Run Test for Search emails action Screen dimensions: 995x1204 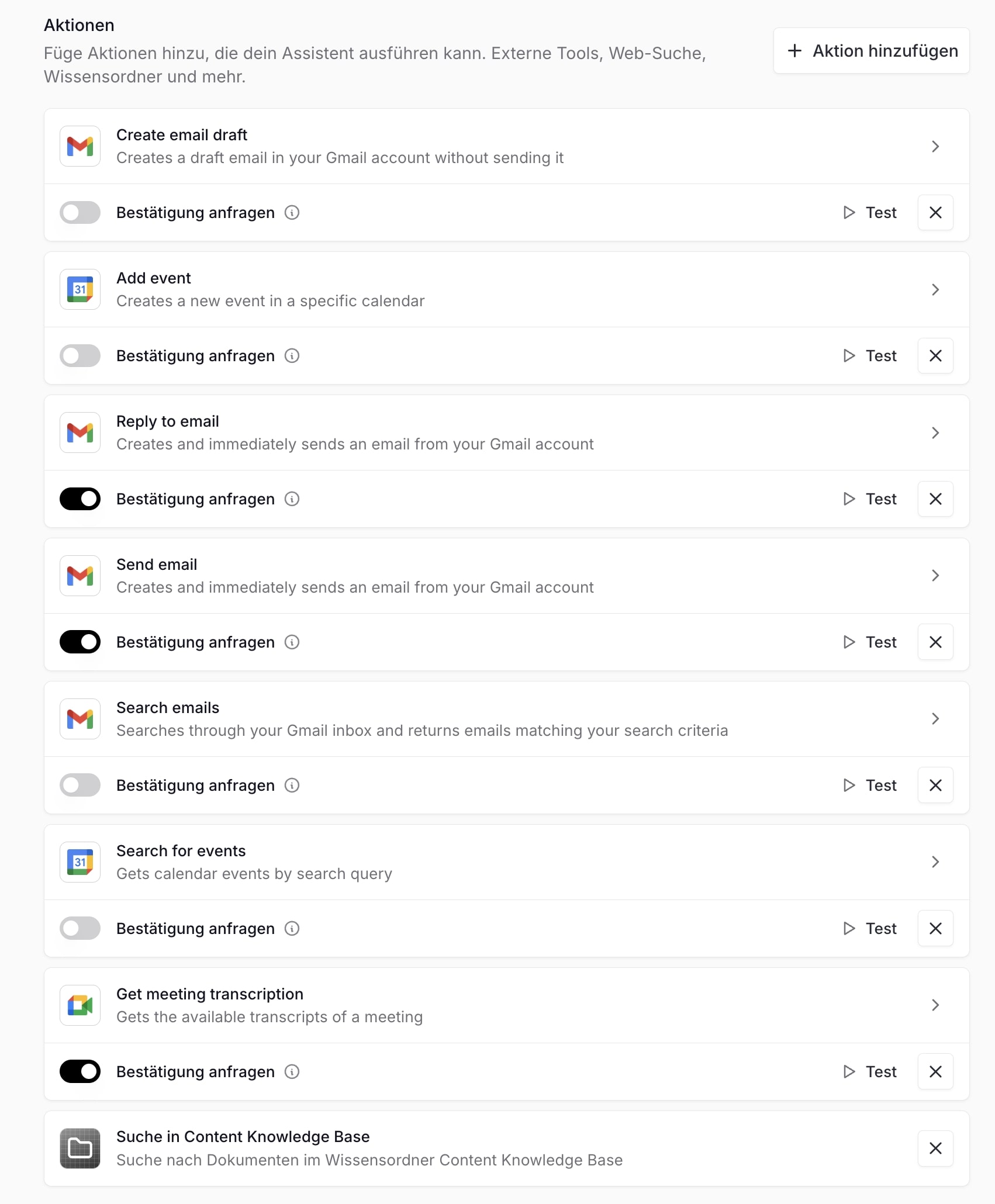[x=870, y=786]
